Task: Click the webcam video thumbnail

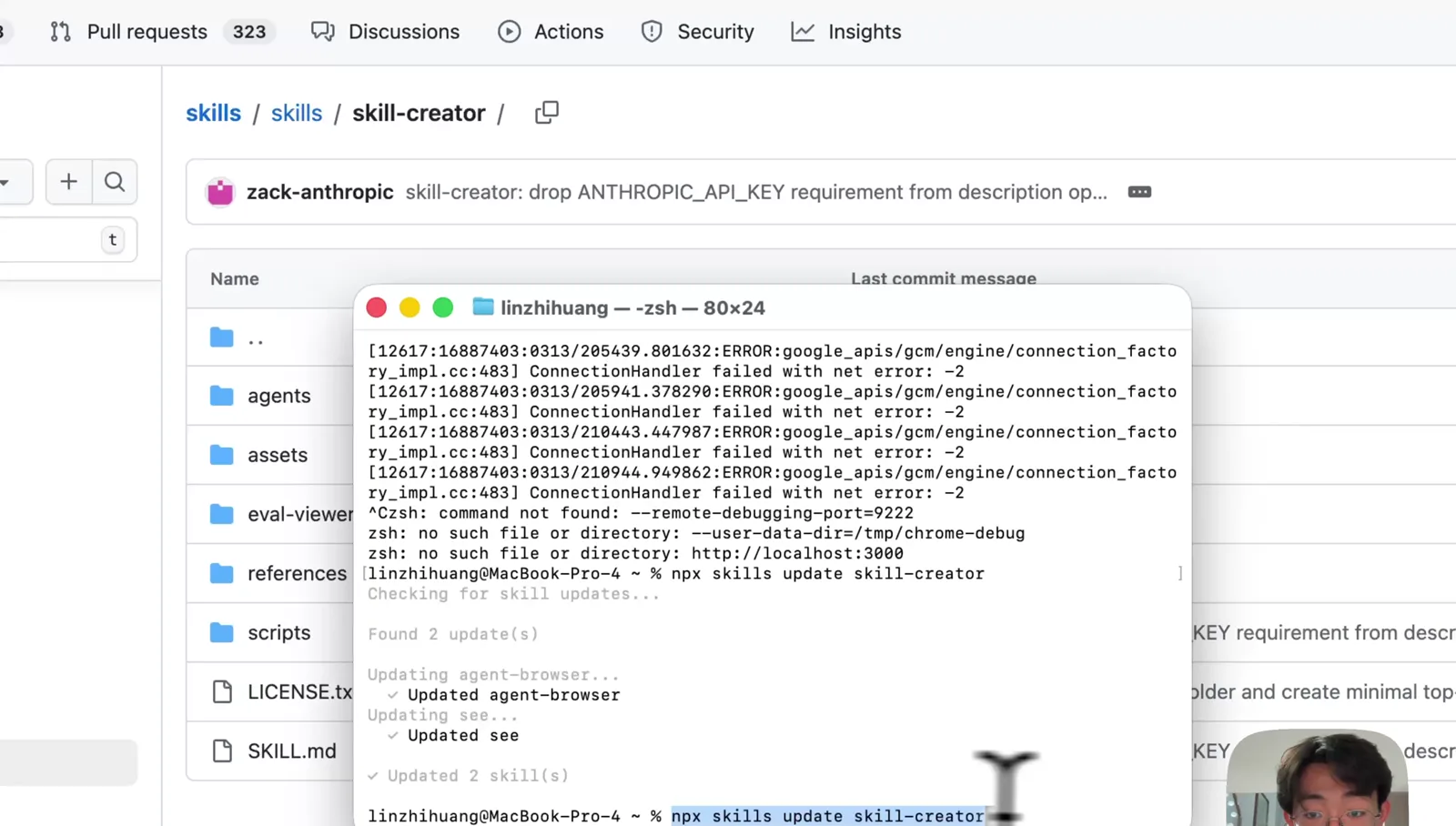Action: pos(1318,778)
